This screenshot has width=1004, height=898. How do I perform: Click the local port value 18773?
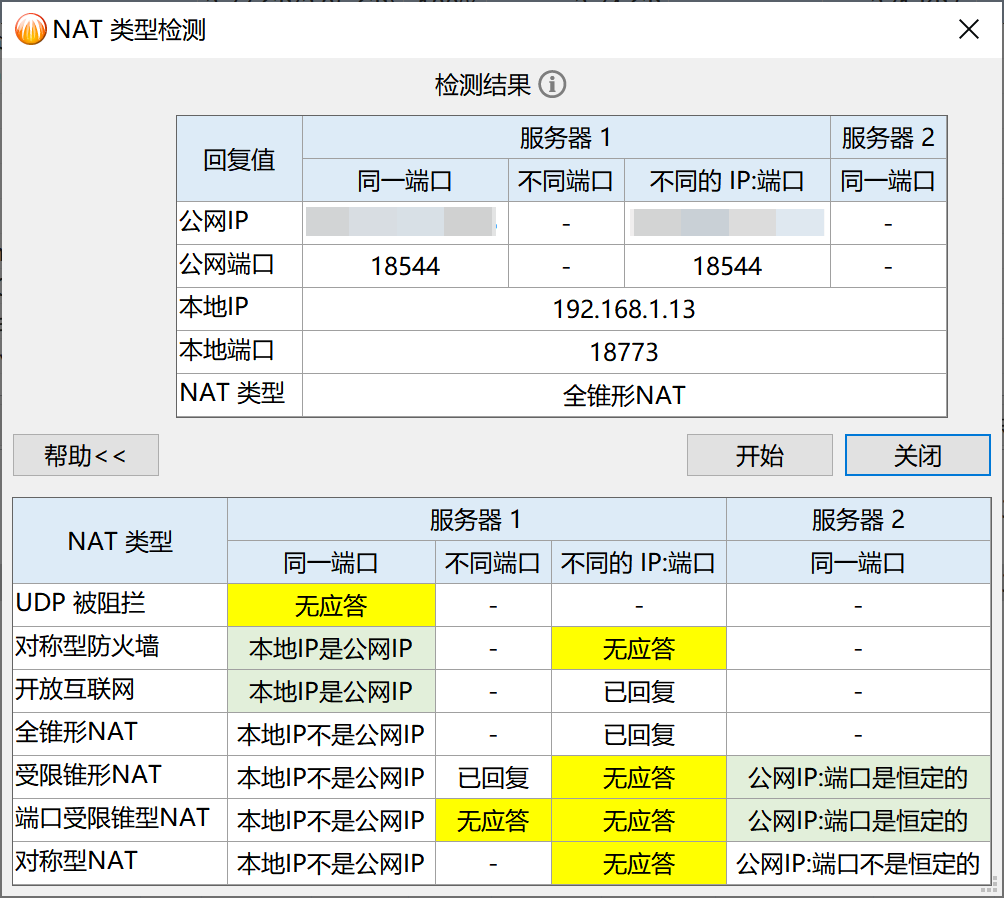click(x=624, y=352)
